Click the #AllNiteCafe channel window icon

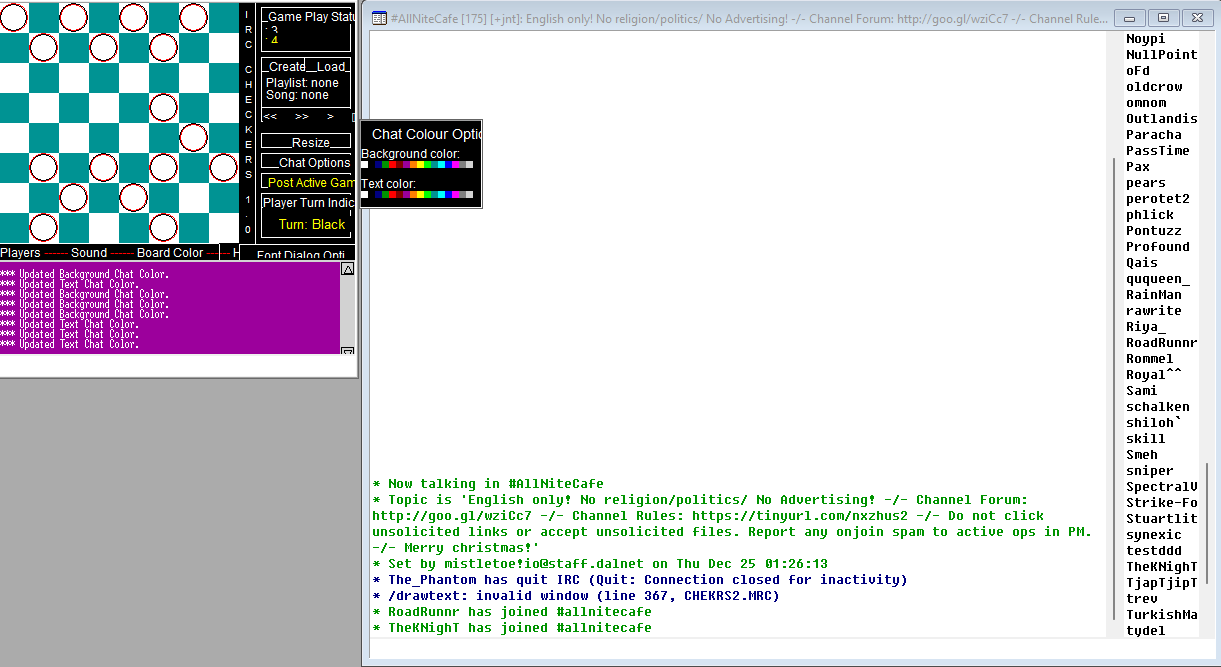coord(379,18)
